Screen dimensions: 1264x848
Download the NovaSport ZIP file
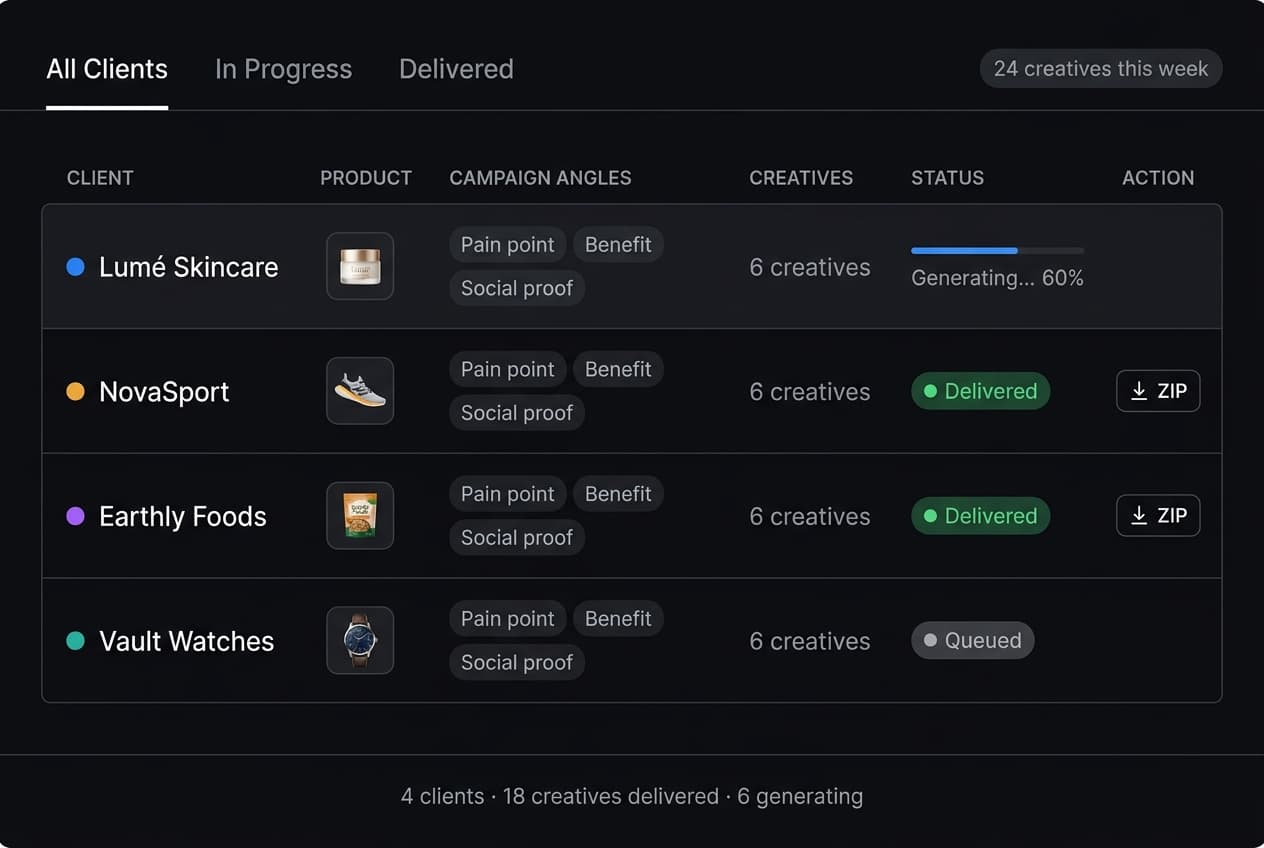tap(1158, 391)
